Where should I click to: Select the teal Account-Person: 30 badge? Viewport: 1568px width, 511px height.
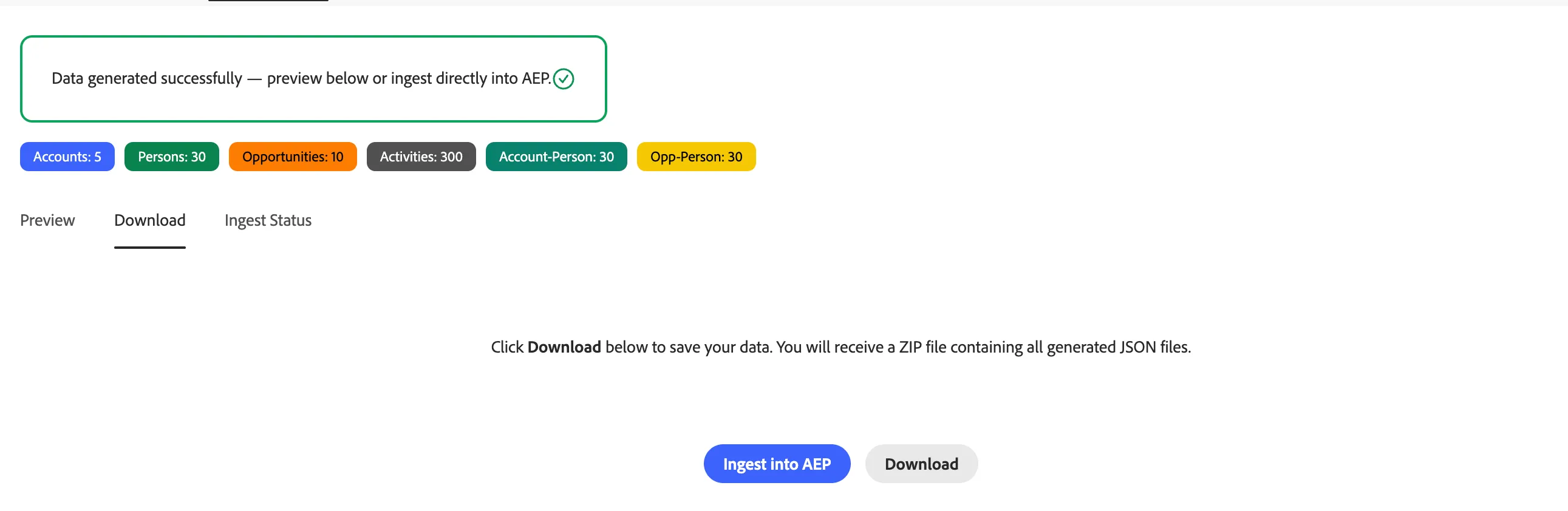556,157
